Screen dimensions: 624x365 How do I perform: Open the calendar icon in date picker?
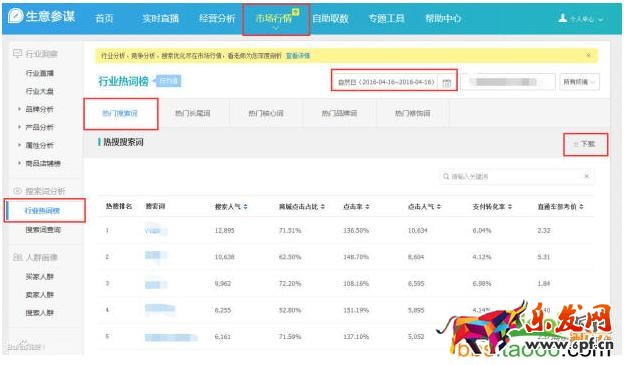coord(447,83)
